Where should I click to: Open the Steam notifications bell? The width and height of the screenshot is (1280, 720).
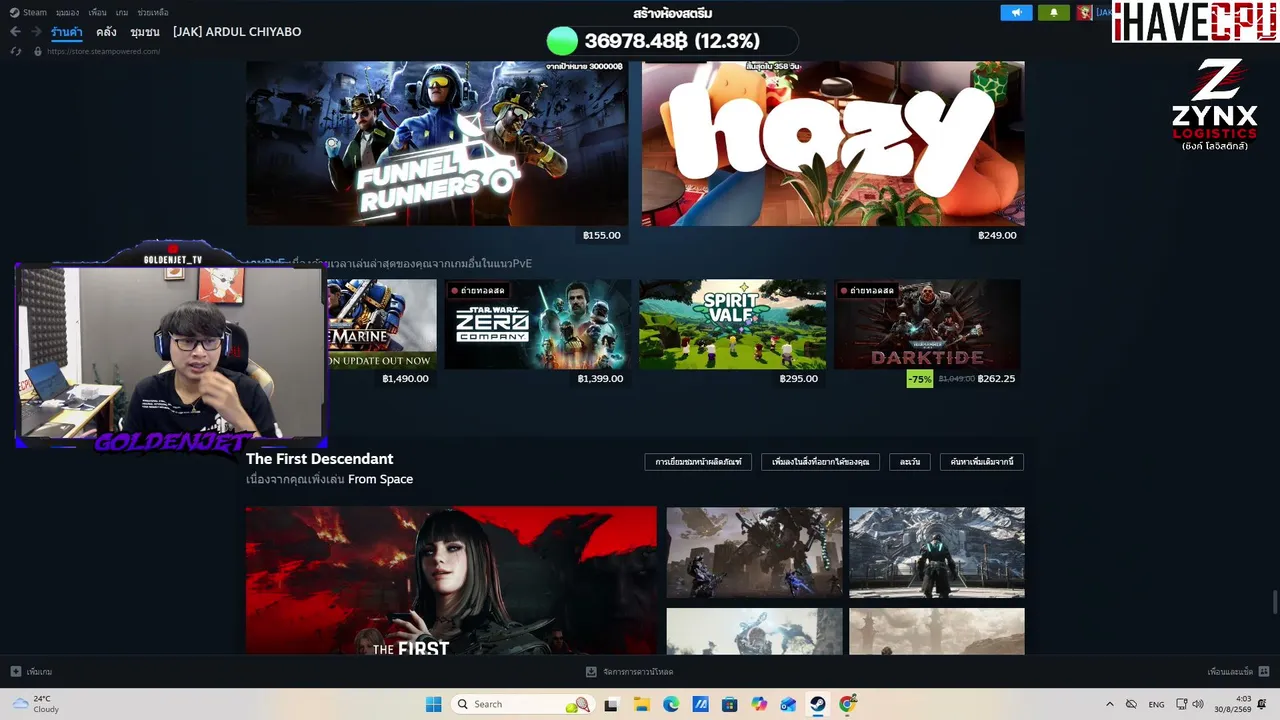(1053, 12)
